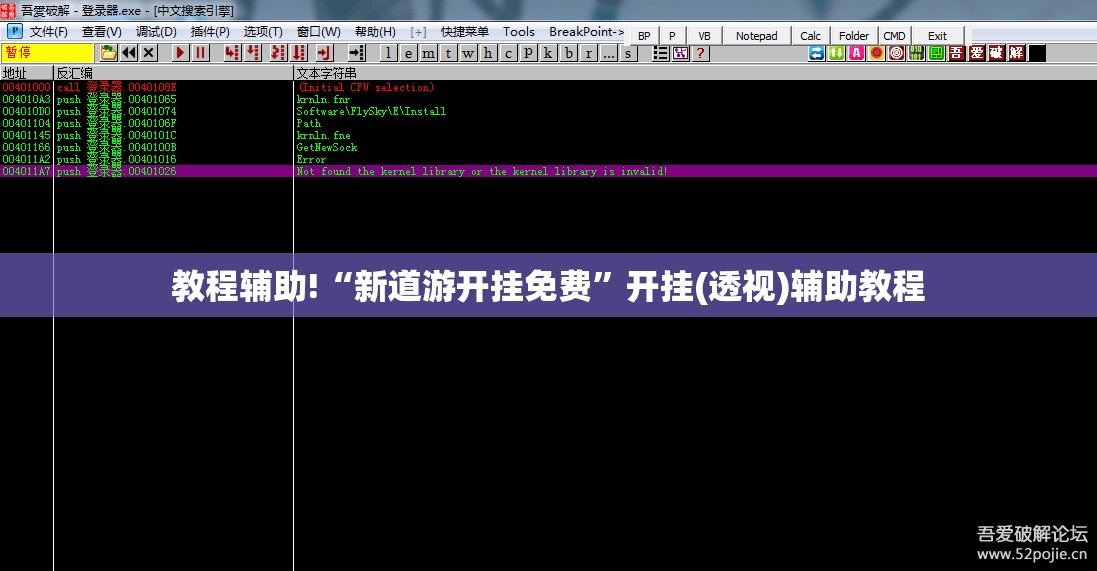The image size is (1097, 571).
Task: Click the Step Into icon
Action: (x=233, y=53)
